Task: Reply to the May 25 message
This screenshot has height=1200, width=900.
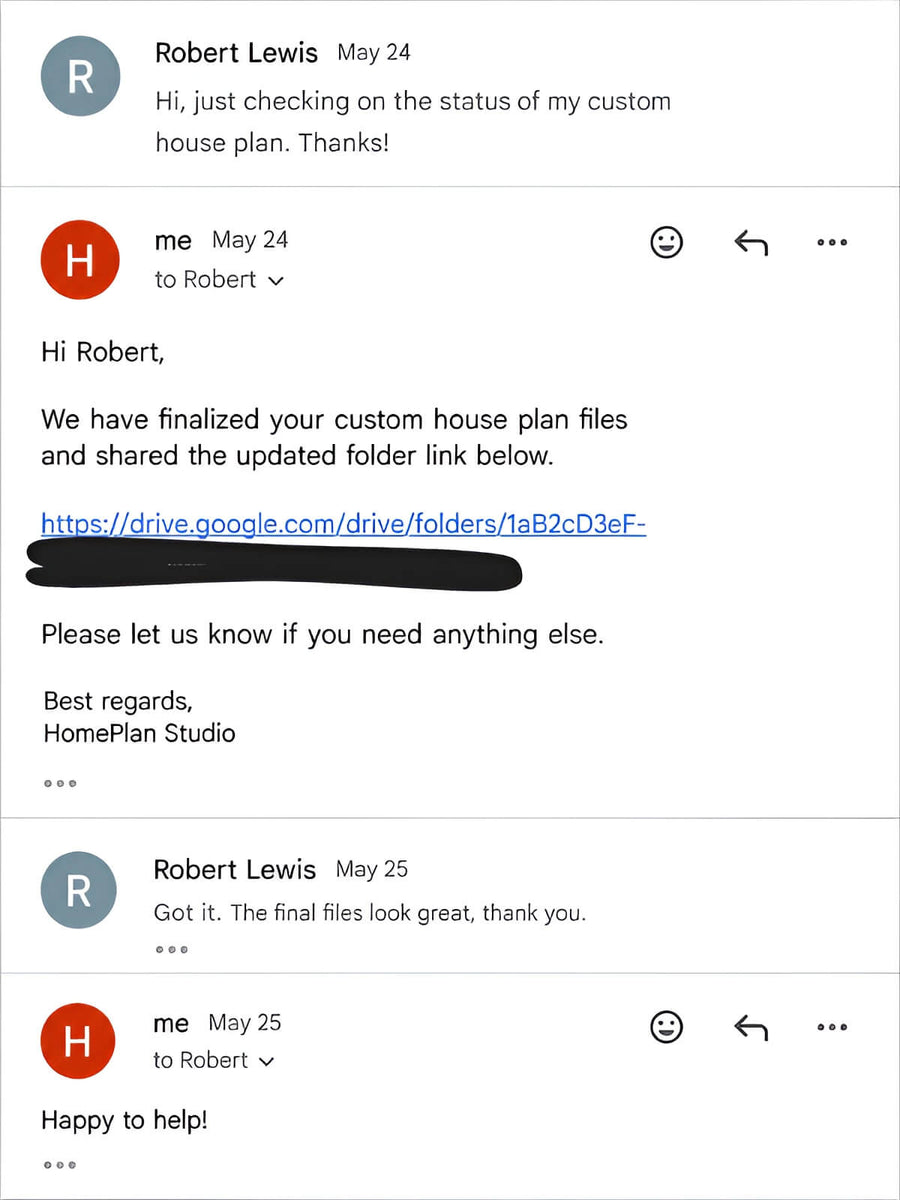Action: [x=750, y=1026]
